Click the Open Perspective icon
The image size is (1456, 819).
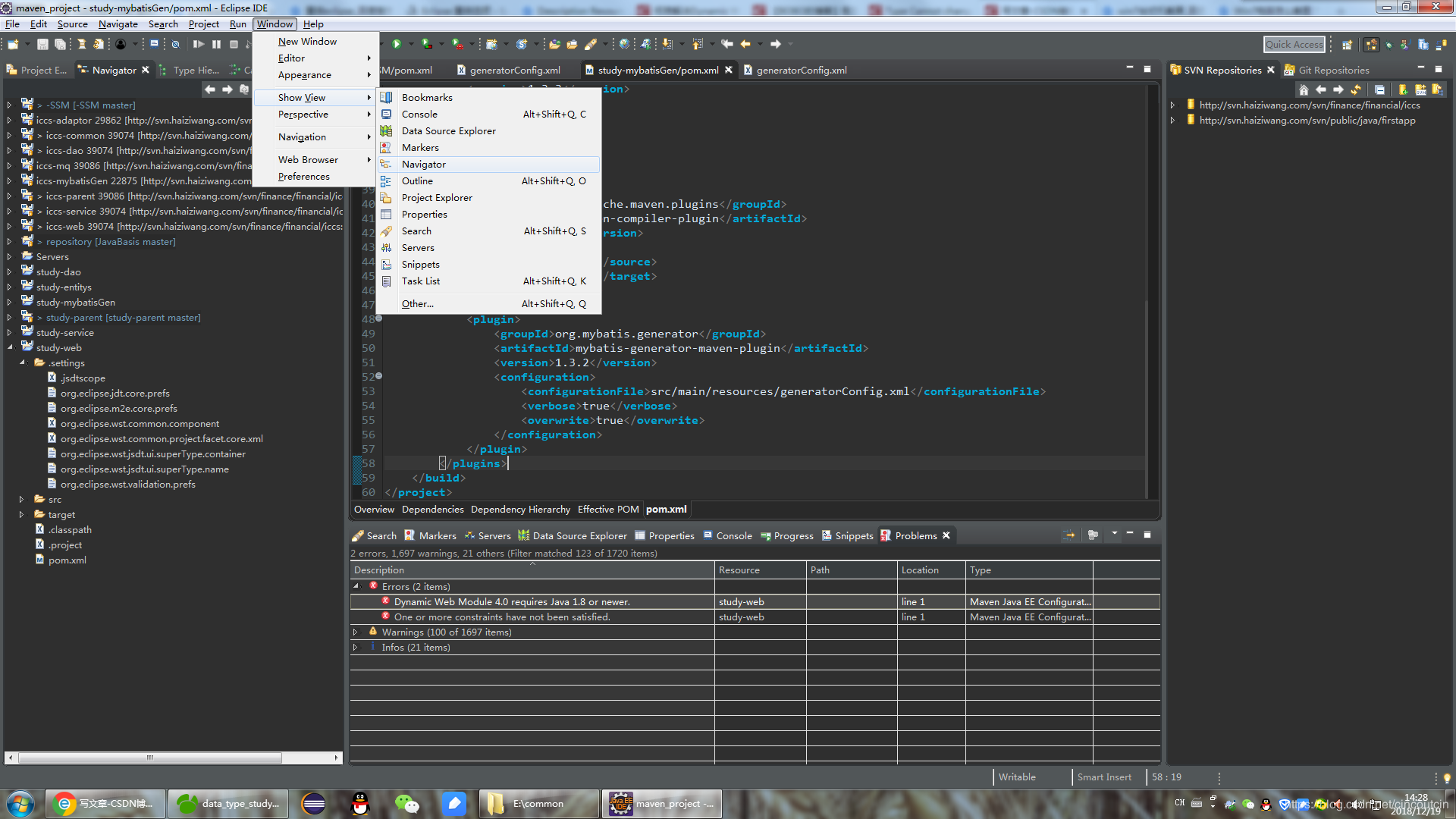pos(1347,45)
